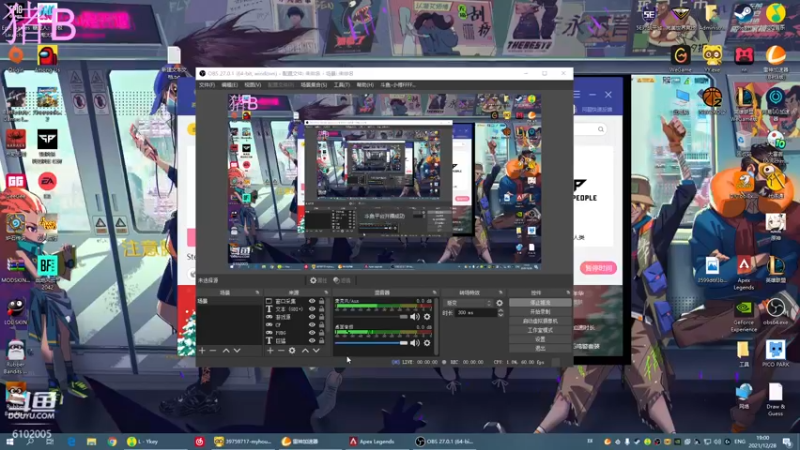Toggle visibility of window capture source
Viewport: 800px width, 450px height.
click(312, 302)
